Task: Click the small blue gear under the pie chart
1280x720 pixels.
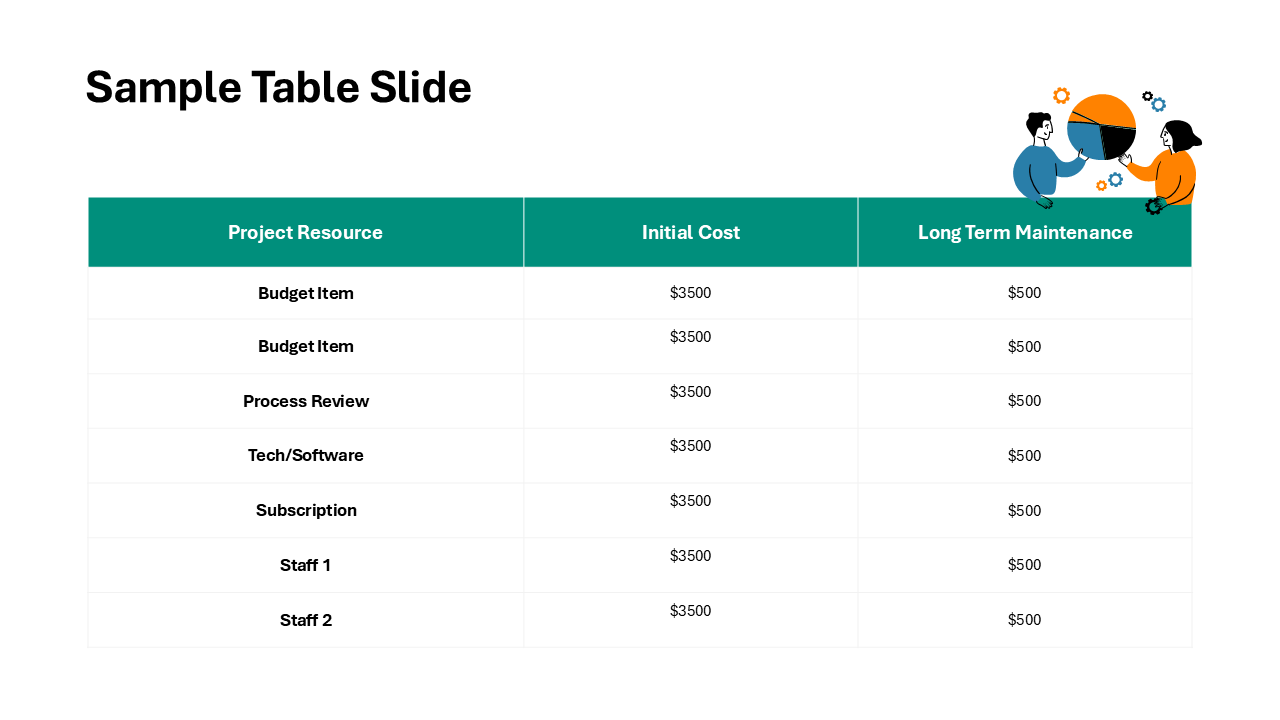Action: tap(1115, 180)
